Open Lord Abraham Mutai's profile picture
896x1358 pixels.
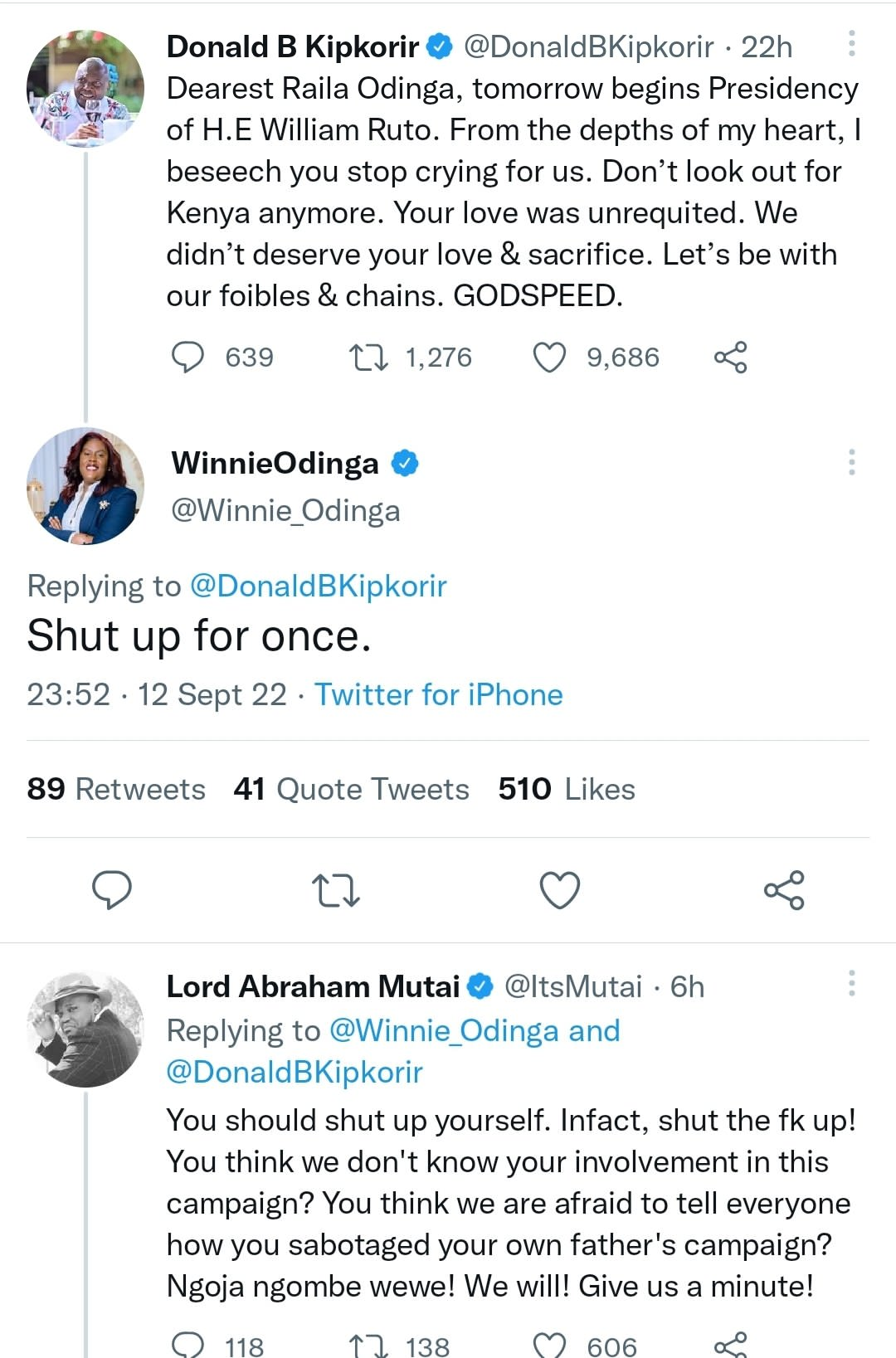[85, 1029]
